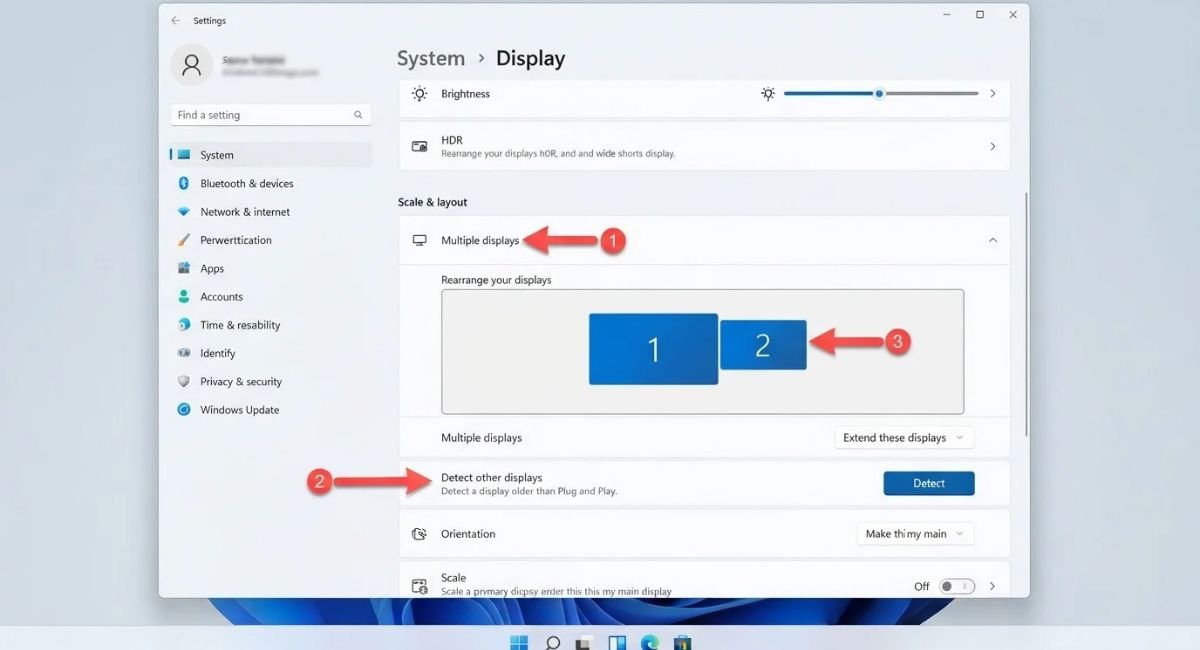Expand the Brightness row chevron
This screenshot has height=650, width=1200.
(x=993, y=93)
